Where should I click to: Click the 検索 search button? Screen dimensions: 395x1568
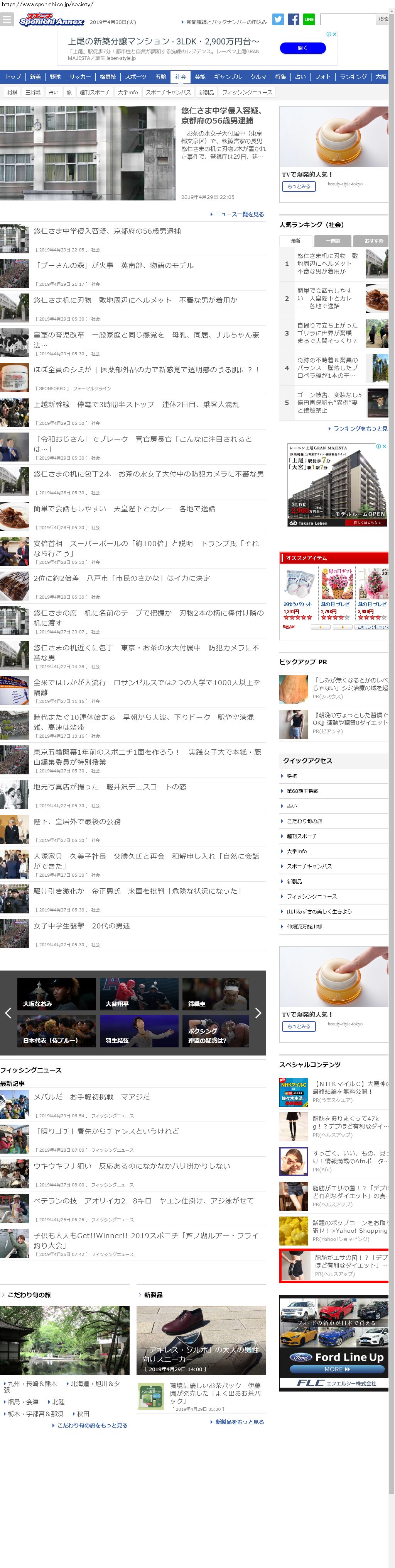(x=383, y=19)
